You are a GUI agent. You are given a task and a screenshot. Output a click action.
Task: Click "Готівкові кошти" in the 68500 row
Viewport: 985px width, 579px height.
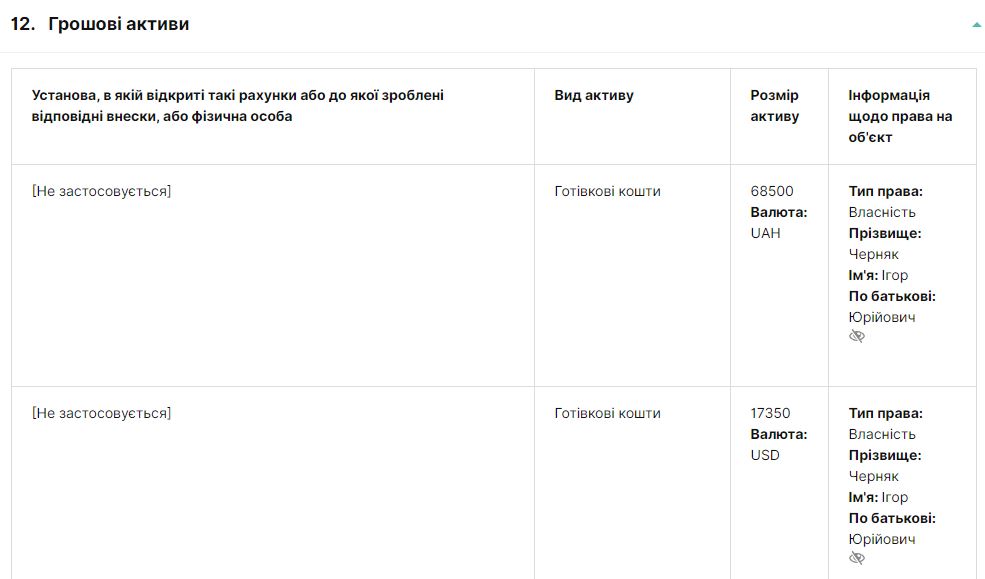(607, 191)
